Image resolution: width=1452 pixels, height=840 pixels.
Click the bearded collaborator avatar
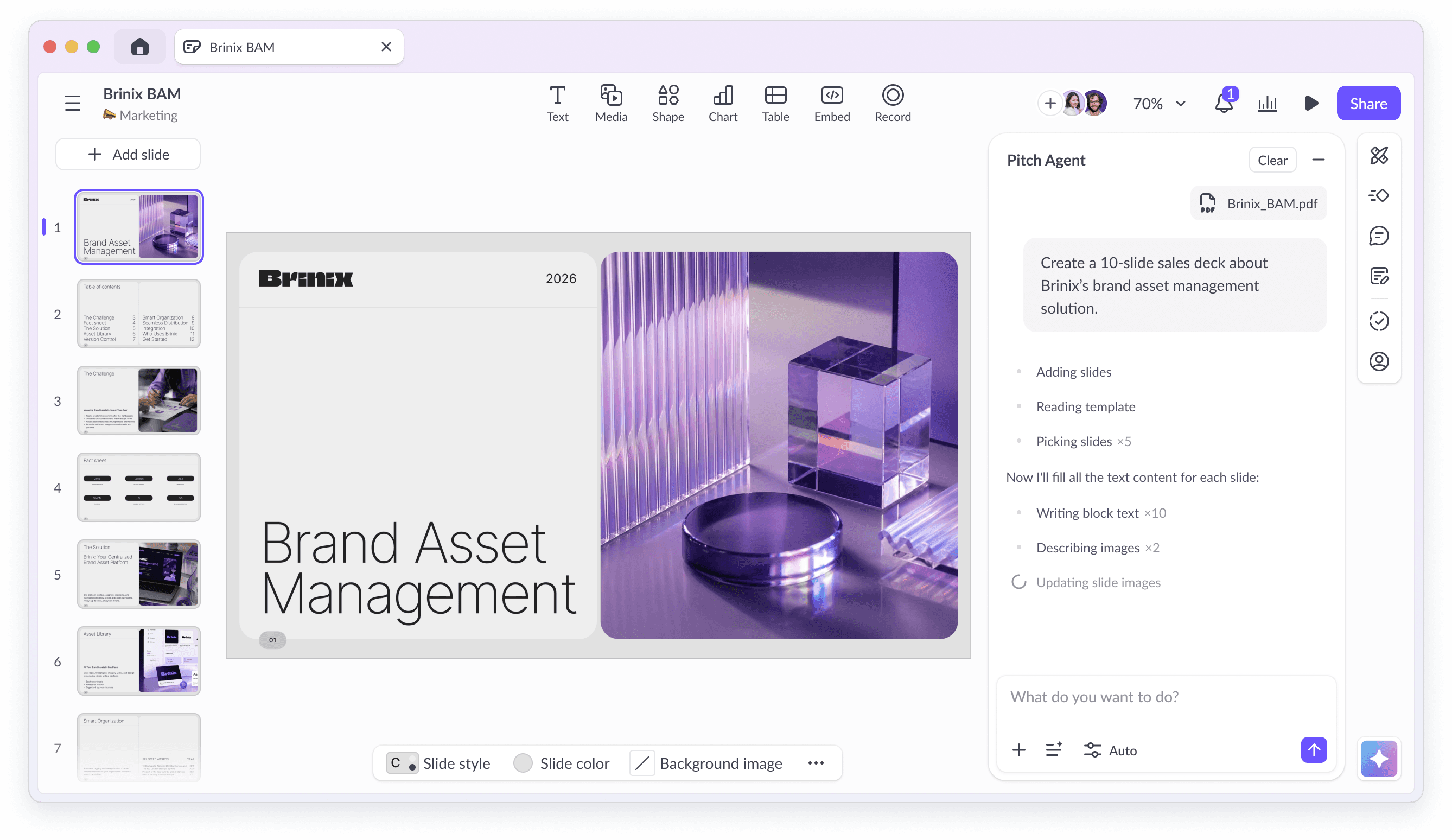1094,103
